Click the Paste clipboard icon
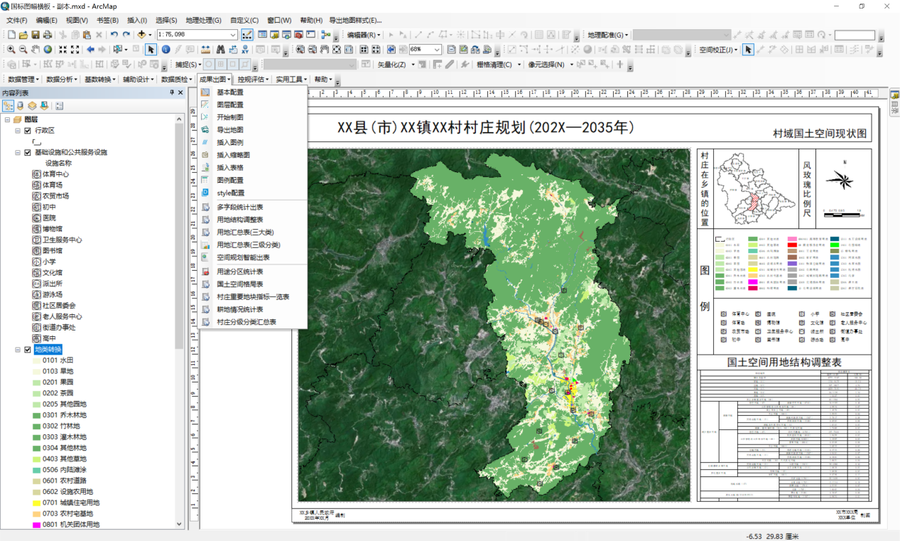Viewport: 900px width, 541px height. click(x=87, y=35)
